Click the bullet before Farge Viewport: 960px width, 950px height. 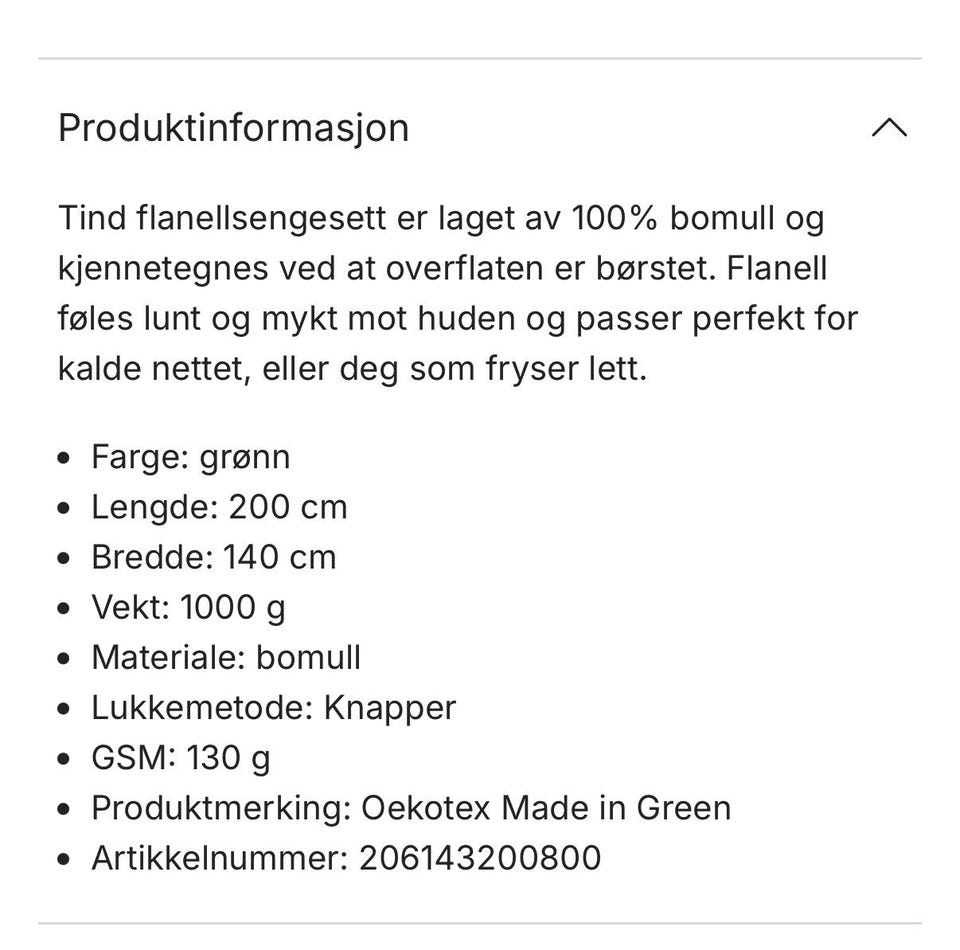click(64, 458)
